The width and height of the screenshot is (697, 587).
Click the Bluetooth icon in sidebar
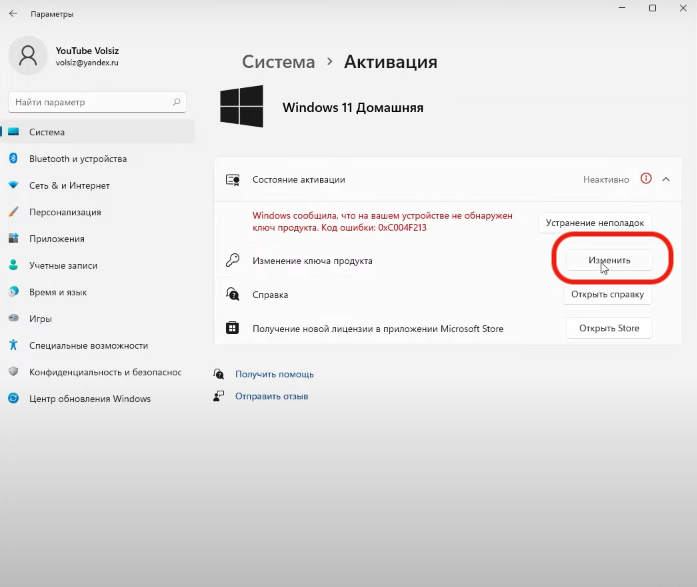tap(13, 158)
